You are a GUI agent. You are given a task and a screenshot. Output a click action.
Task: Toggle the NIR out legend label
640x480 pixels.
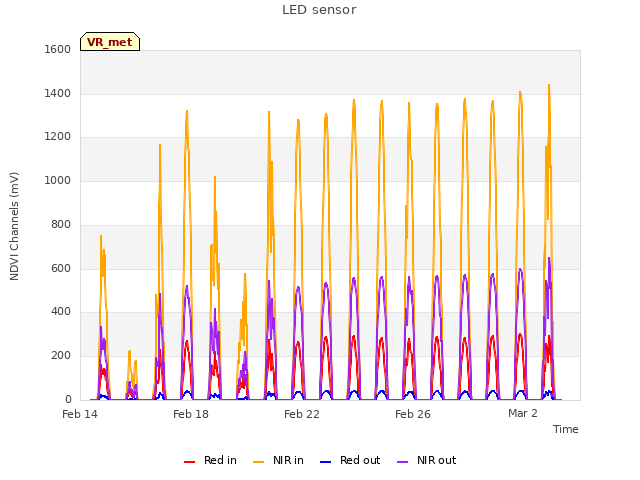[436, 460]
